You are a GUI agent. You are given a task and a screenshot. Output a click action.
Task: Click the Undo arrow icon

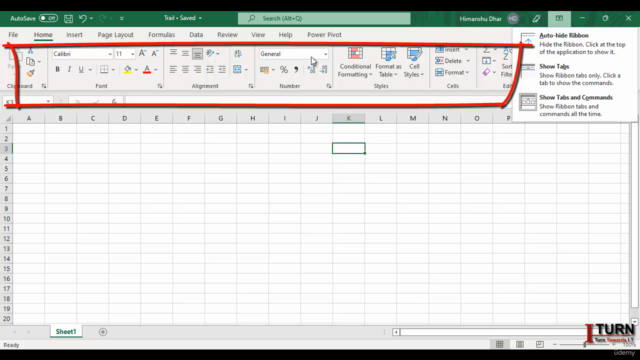pos(82,18)
